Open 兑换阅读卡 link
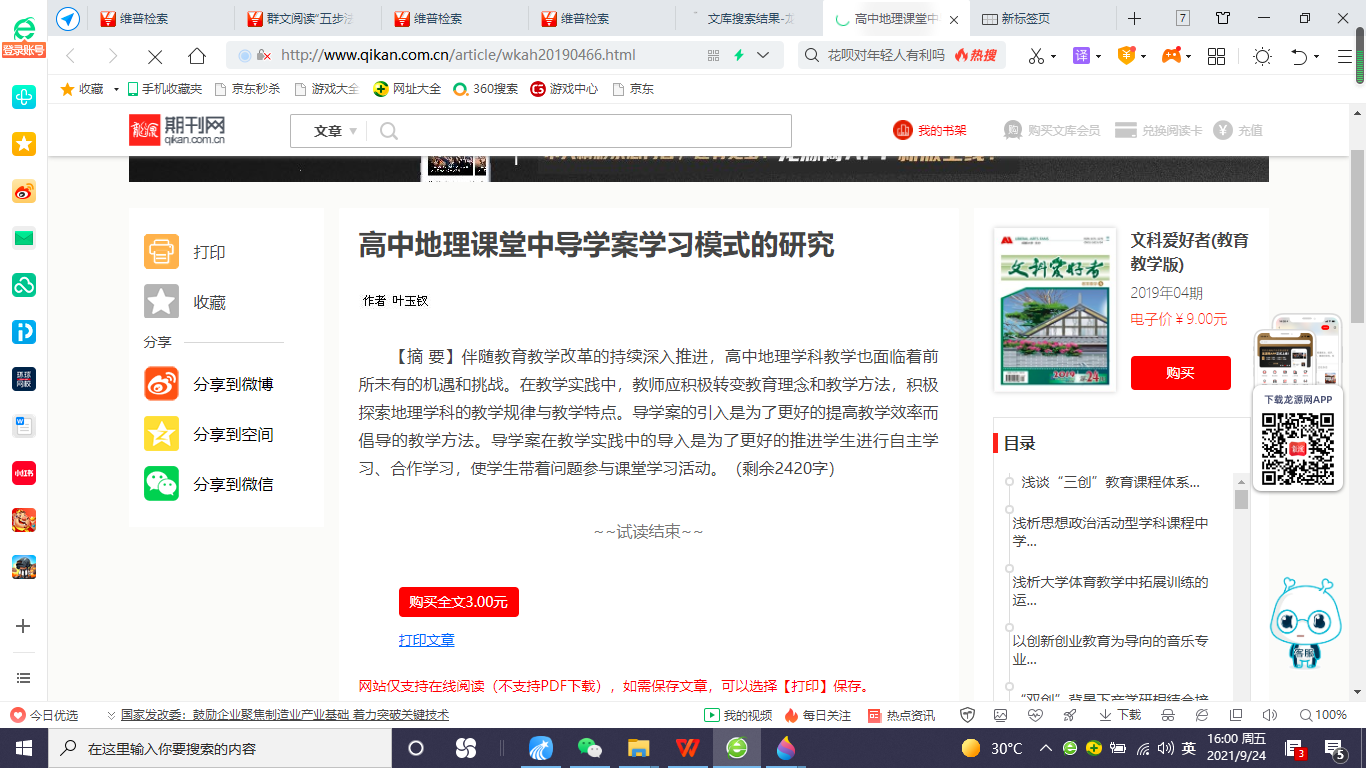Screen dimensions: 1366x768 (x=1161, y=130)
